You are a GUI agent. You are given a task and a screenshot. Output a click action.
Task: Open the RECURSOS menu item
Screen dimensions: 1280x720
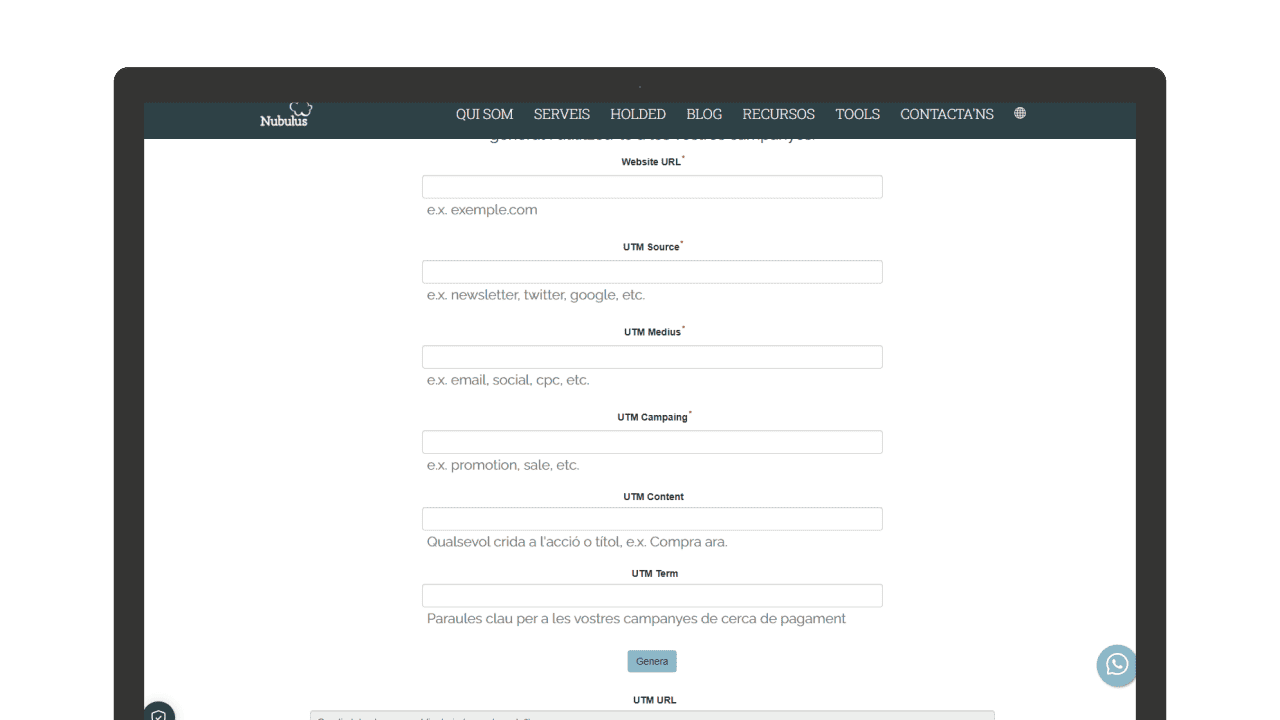778,114
